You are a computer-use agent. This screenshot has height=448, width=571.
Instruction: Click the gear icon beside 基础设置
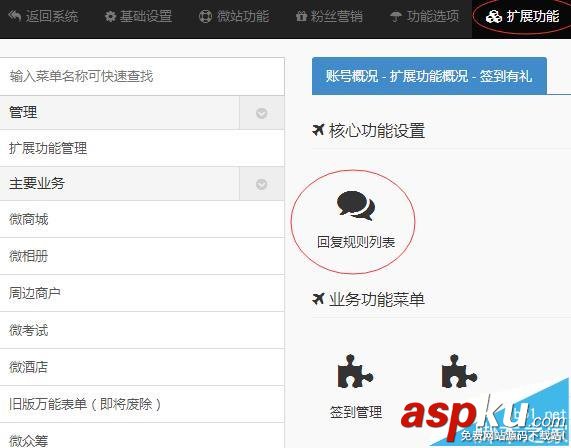pyautogui.click(x=110, y=16)
